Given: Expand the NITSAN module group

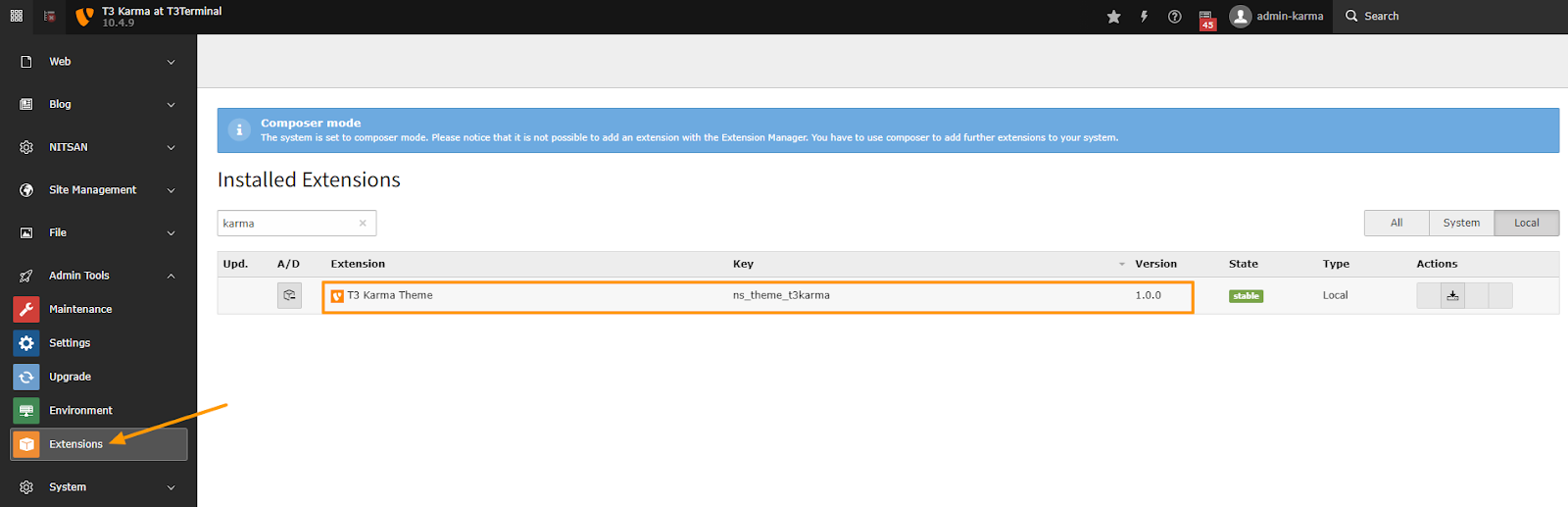Looking at the screenshot, I should tap(171, 147).
